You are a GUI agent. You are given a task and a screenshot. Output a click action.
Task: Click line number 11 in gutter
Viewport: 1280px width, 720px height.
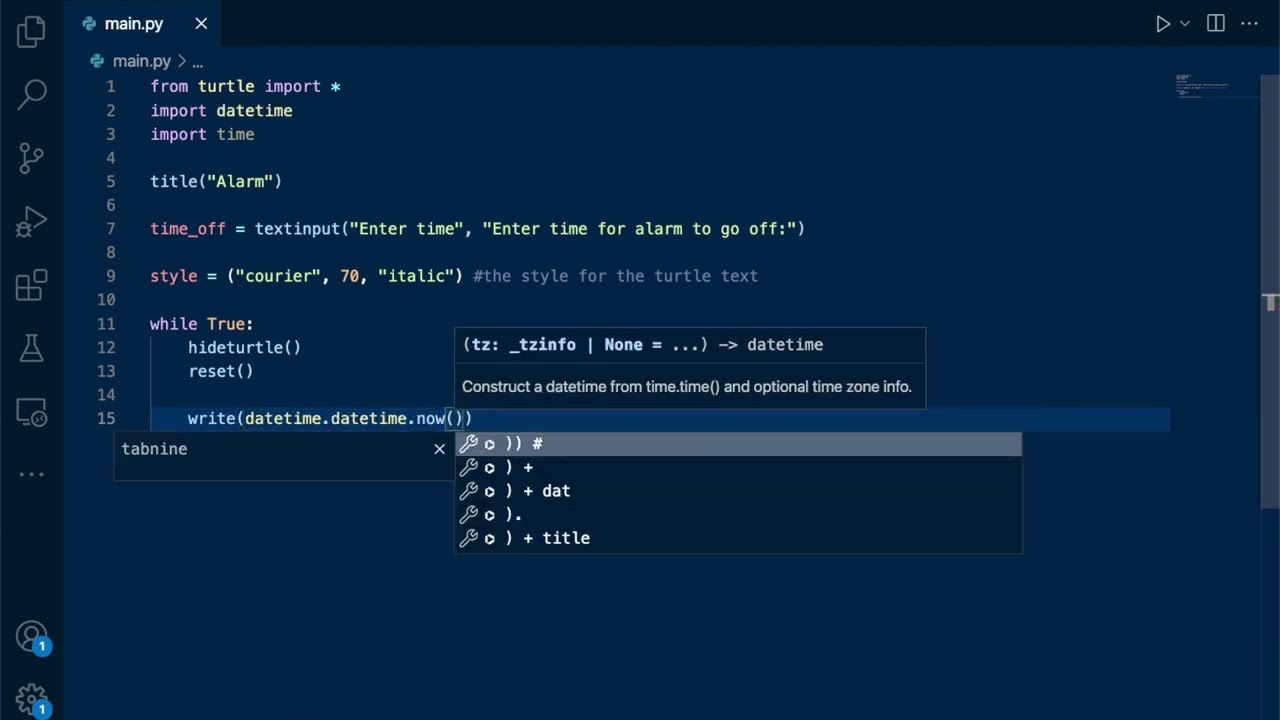point(106,324)
